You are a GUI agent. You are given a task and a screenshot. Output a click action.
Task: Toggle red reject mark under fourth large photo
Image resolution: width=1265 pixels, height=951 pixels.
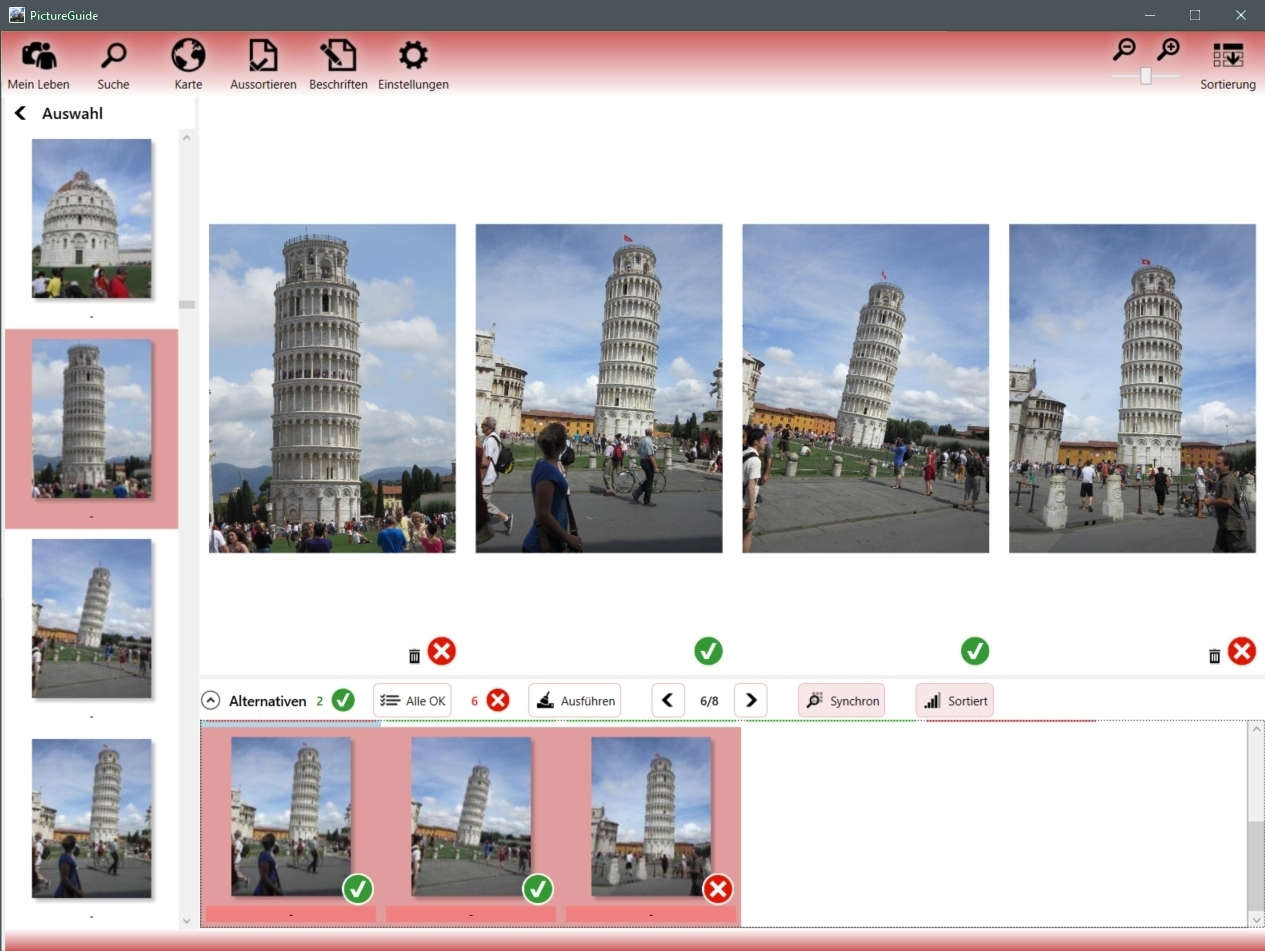pyautogui.click(x=1242, y=652)
